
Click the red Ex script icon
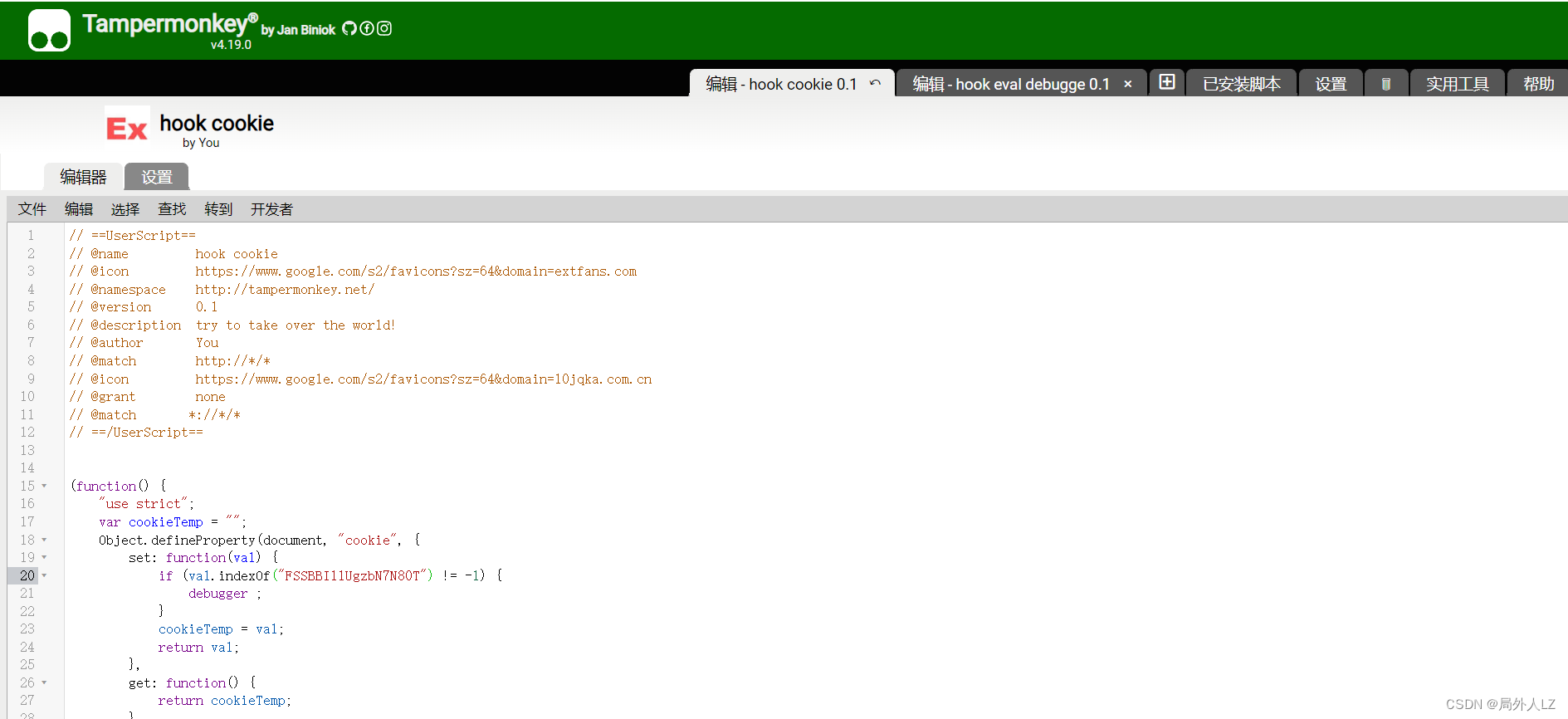tap(127, 129)
